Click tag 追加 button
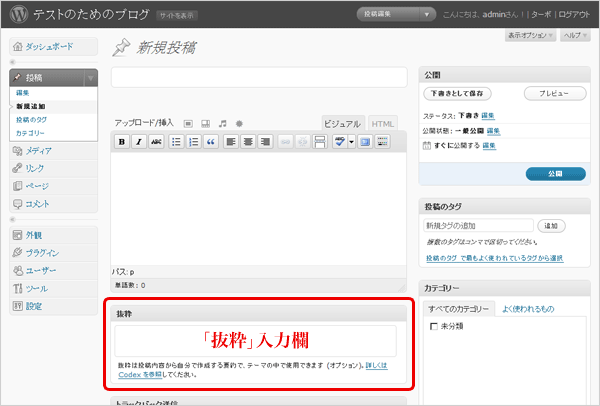600x406 pixels. 551,226
